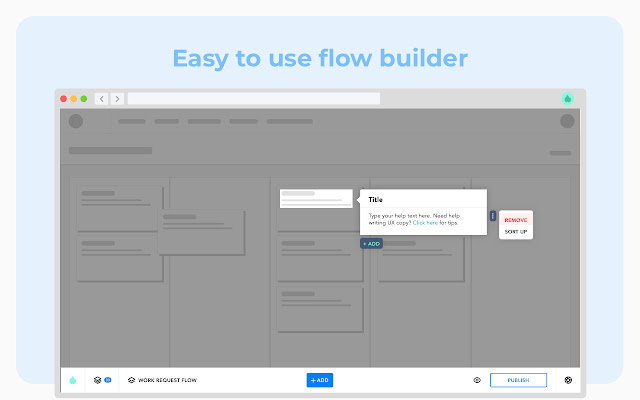
Task: Click the Title field in the tooltip
Action: pyautogui.click(x=376, y=200)
